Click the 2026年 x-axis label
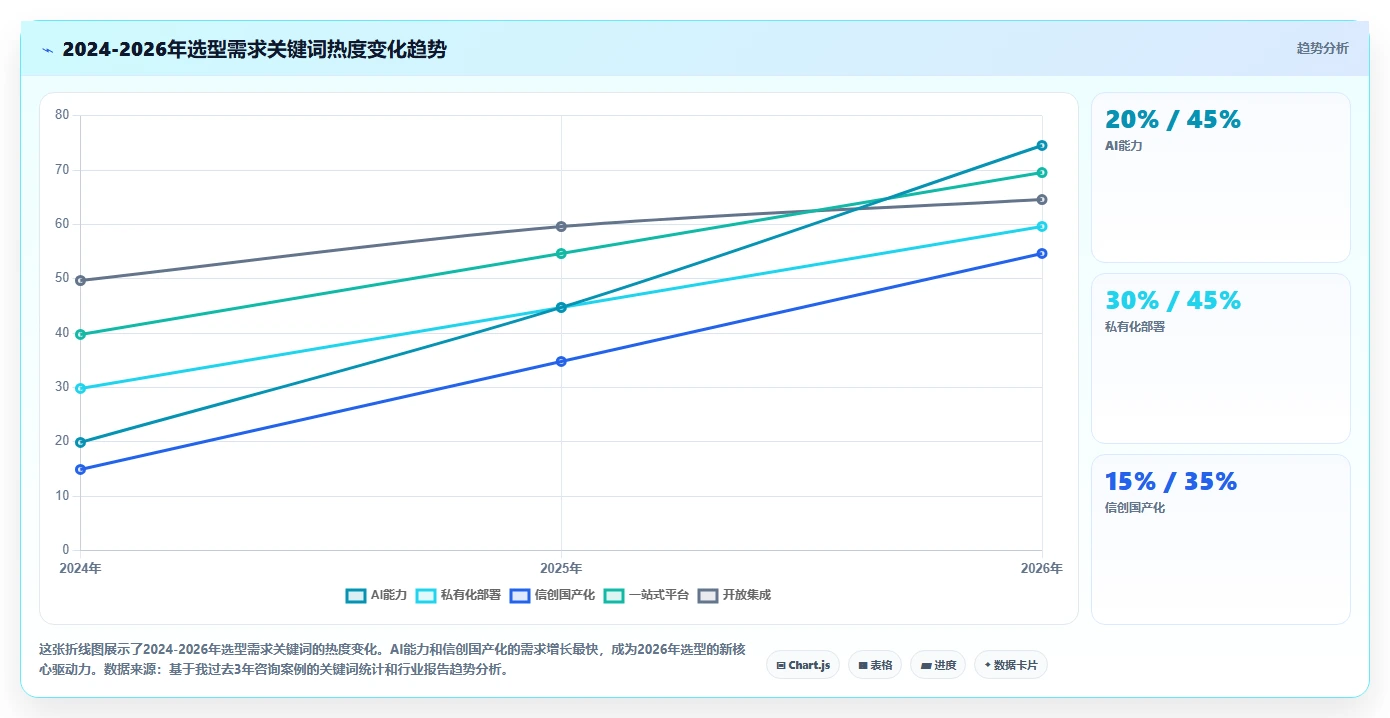The height and width of the screenshot is (718, 1390). pyautogui.click(x=1041, y=569)
